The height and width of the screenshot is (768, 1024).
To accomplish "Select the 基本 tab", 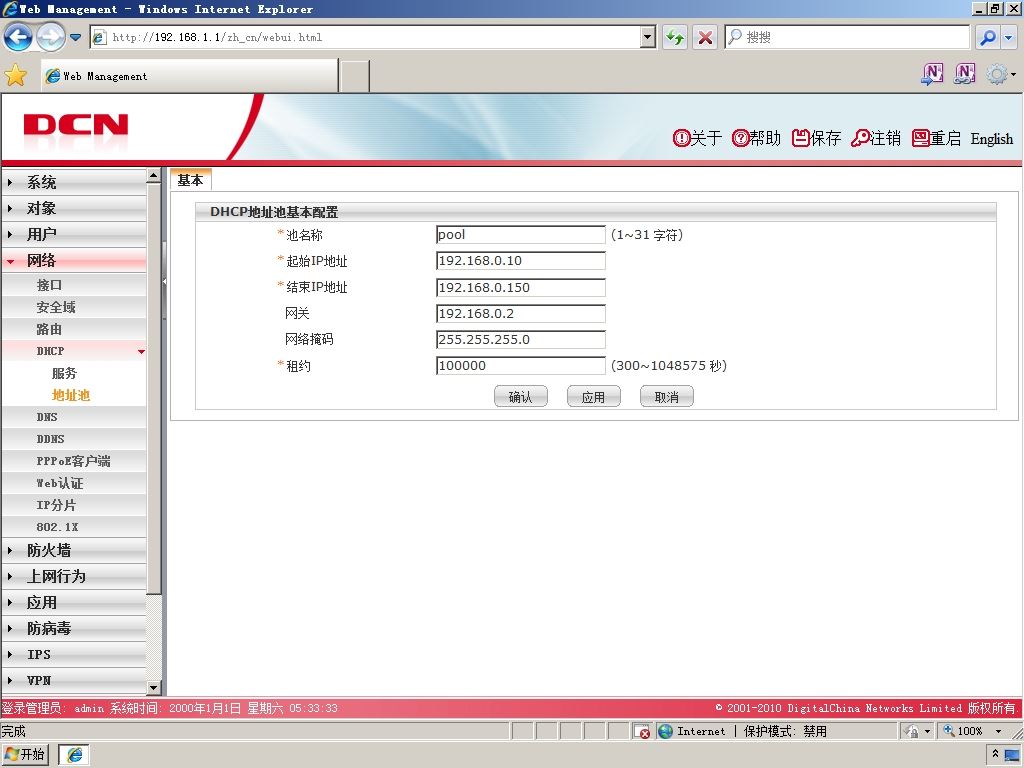I will pyautogui.click(x=190, y=180).
